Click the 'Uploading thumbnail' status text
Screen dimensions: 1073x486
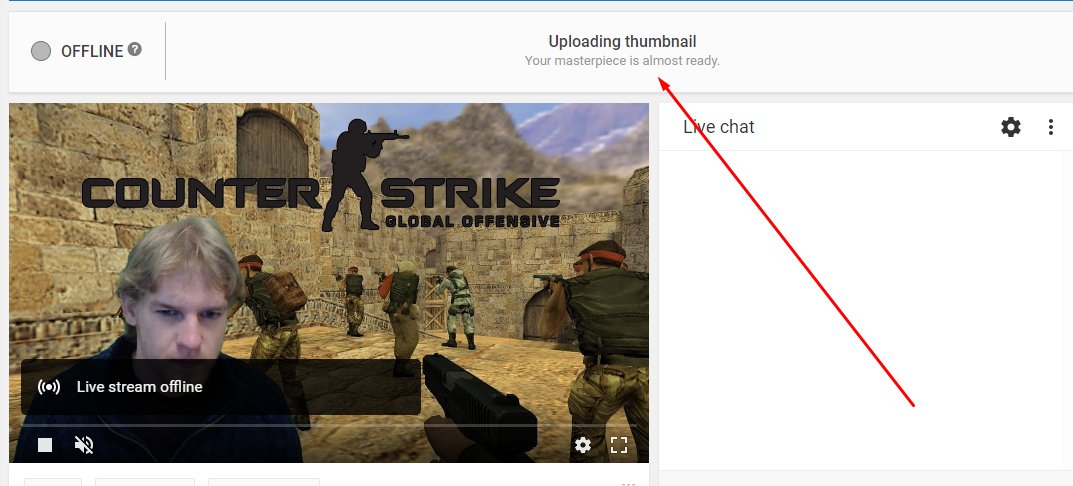click(622, 42)
